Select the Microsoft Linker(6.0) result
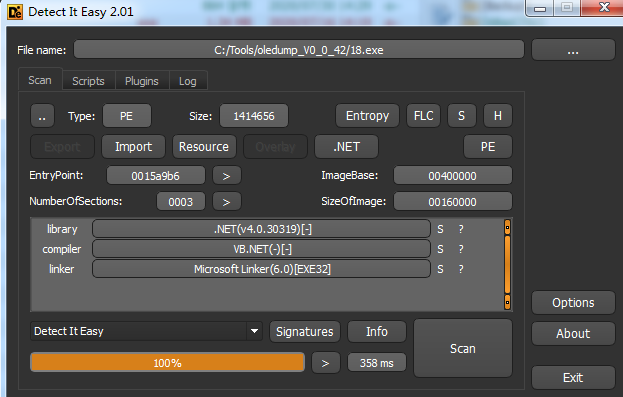This screenshot has width=623, height=397. pos(261,269)
